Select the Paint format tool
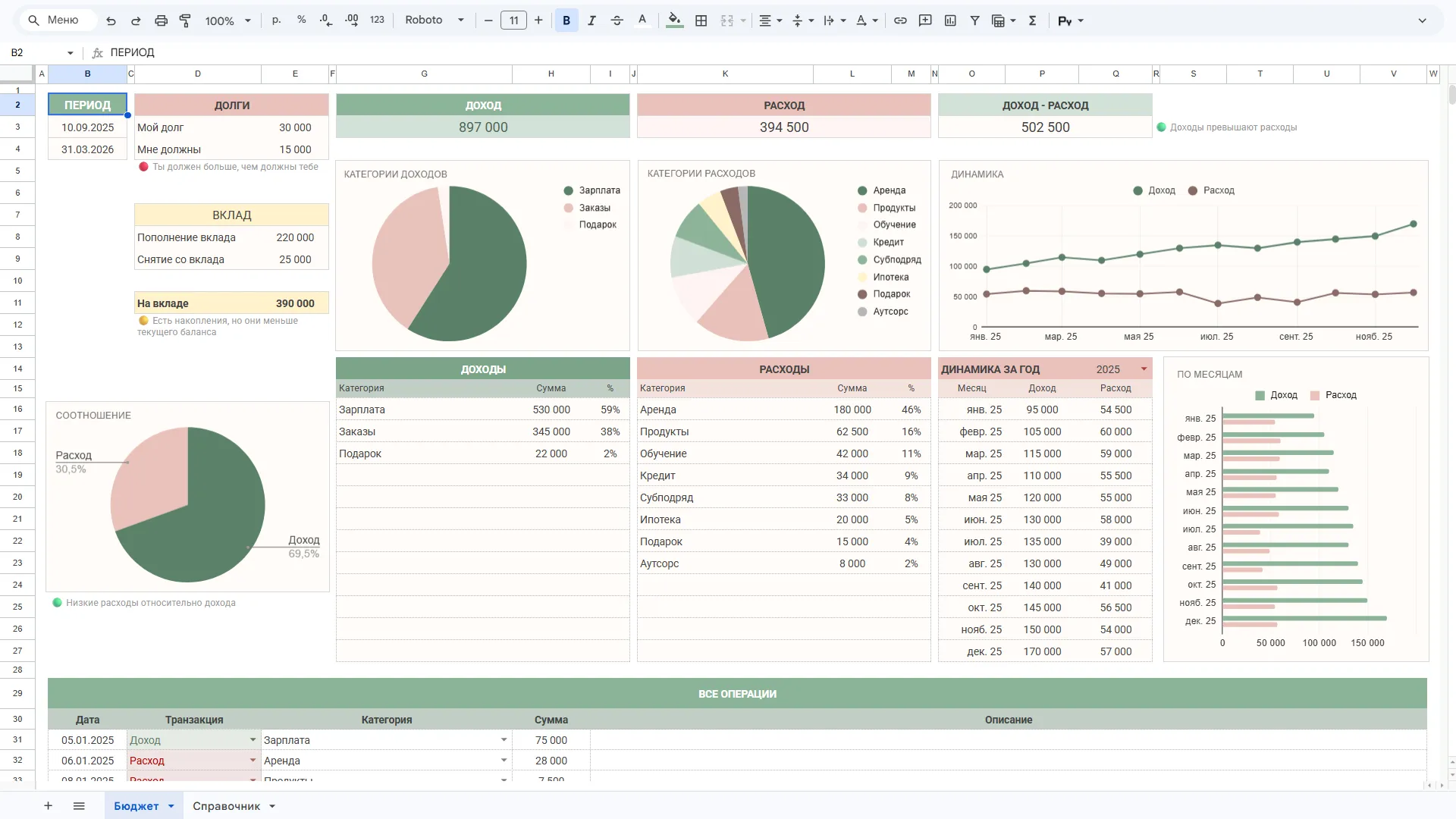The image size is (1456, 819). pos(185,20)
